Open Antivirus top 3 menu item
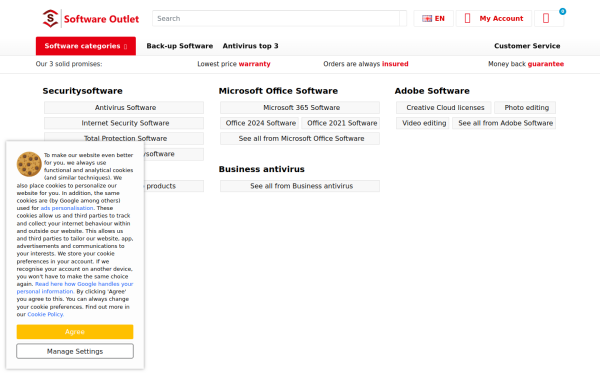 (x=250, y=46)
